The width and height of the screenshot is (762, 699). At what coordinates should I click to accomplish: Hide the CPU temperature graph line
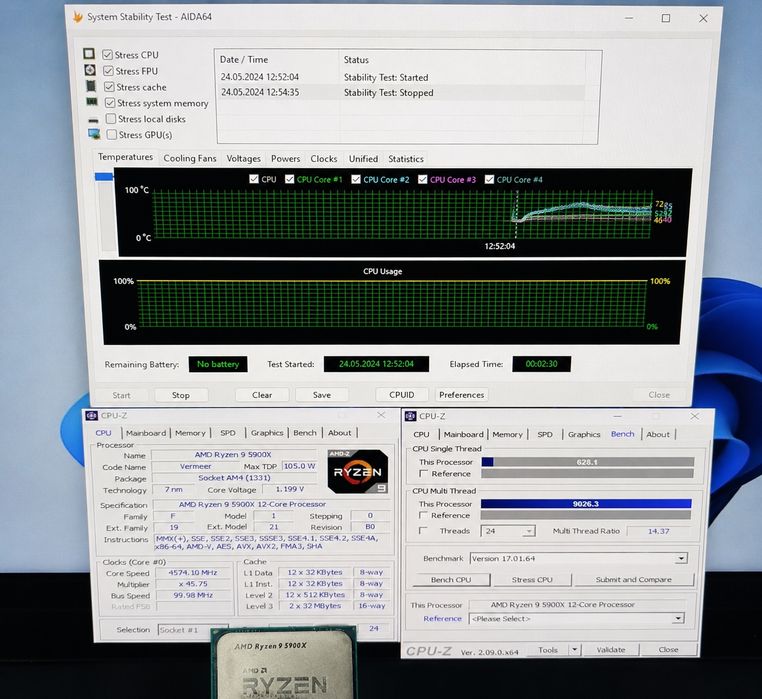click(x=254, y=179)
